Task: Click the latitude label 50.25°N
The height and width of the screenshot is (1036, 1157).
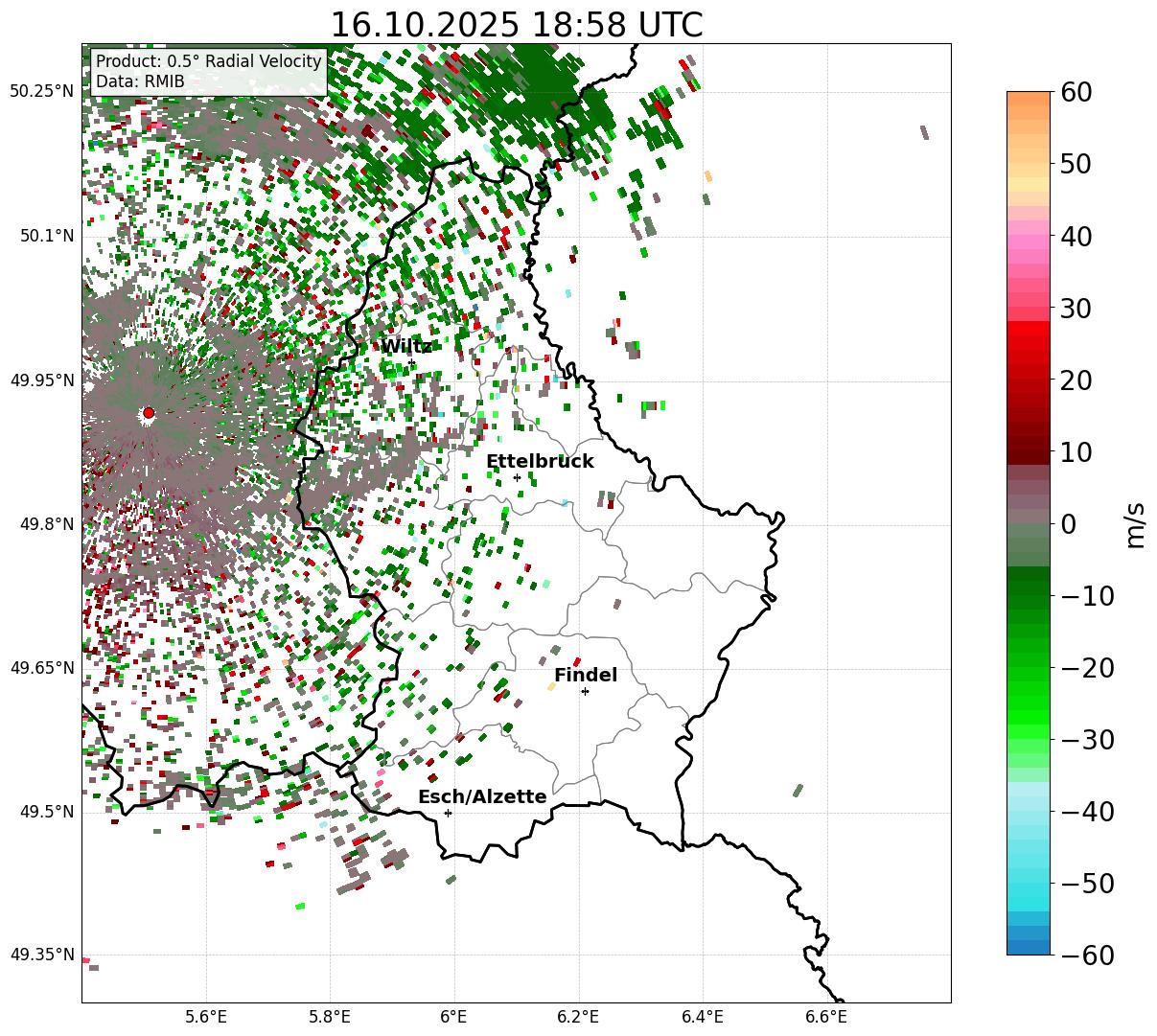Action: [42, 92]
